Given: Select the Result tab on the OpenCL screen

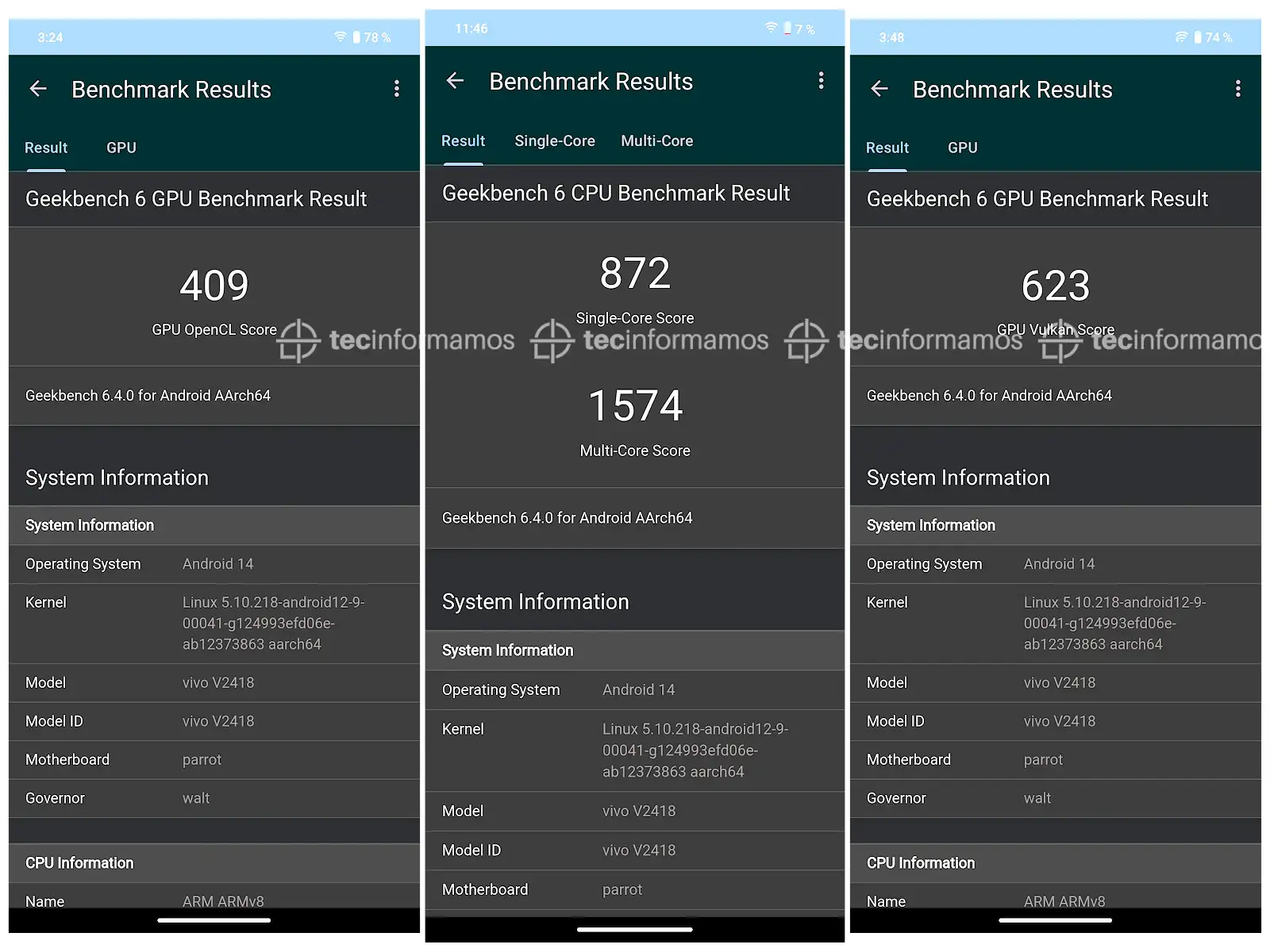Looking at the screenshot, I should (x=46, y=148).
